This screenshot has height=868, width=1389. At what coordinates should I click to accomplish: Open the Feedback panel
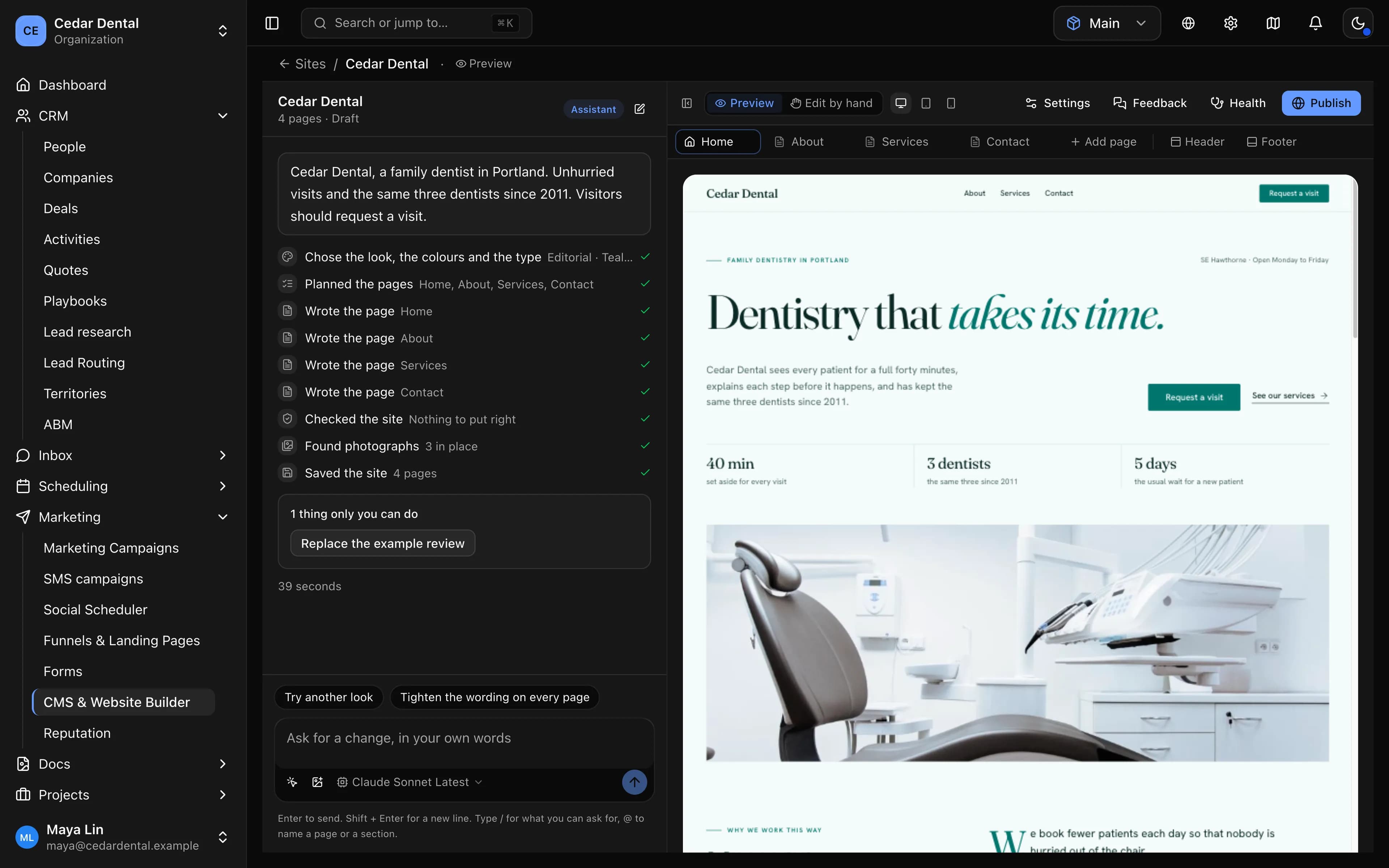(1150, 103)
